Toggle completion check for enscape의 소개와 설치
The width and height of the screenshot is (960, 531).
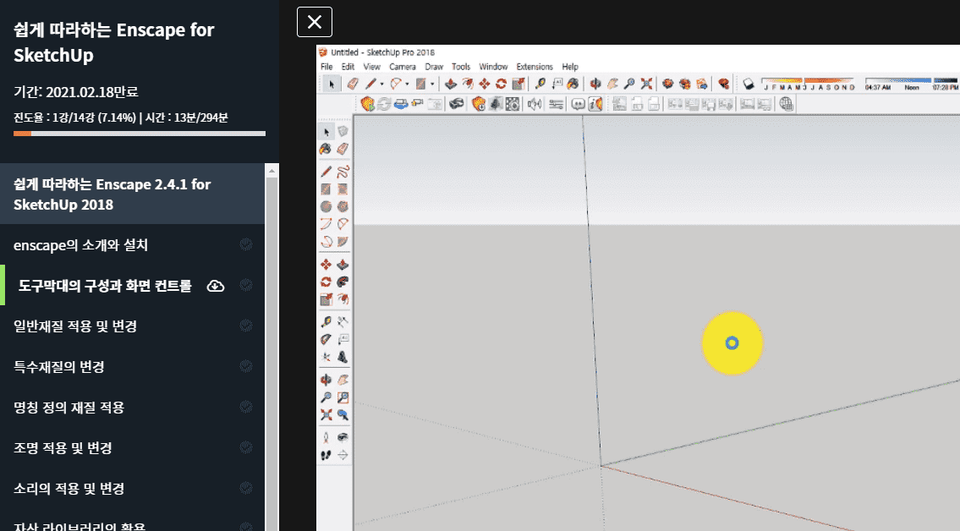[x=246, y=244]
